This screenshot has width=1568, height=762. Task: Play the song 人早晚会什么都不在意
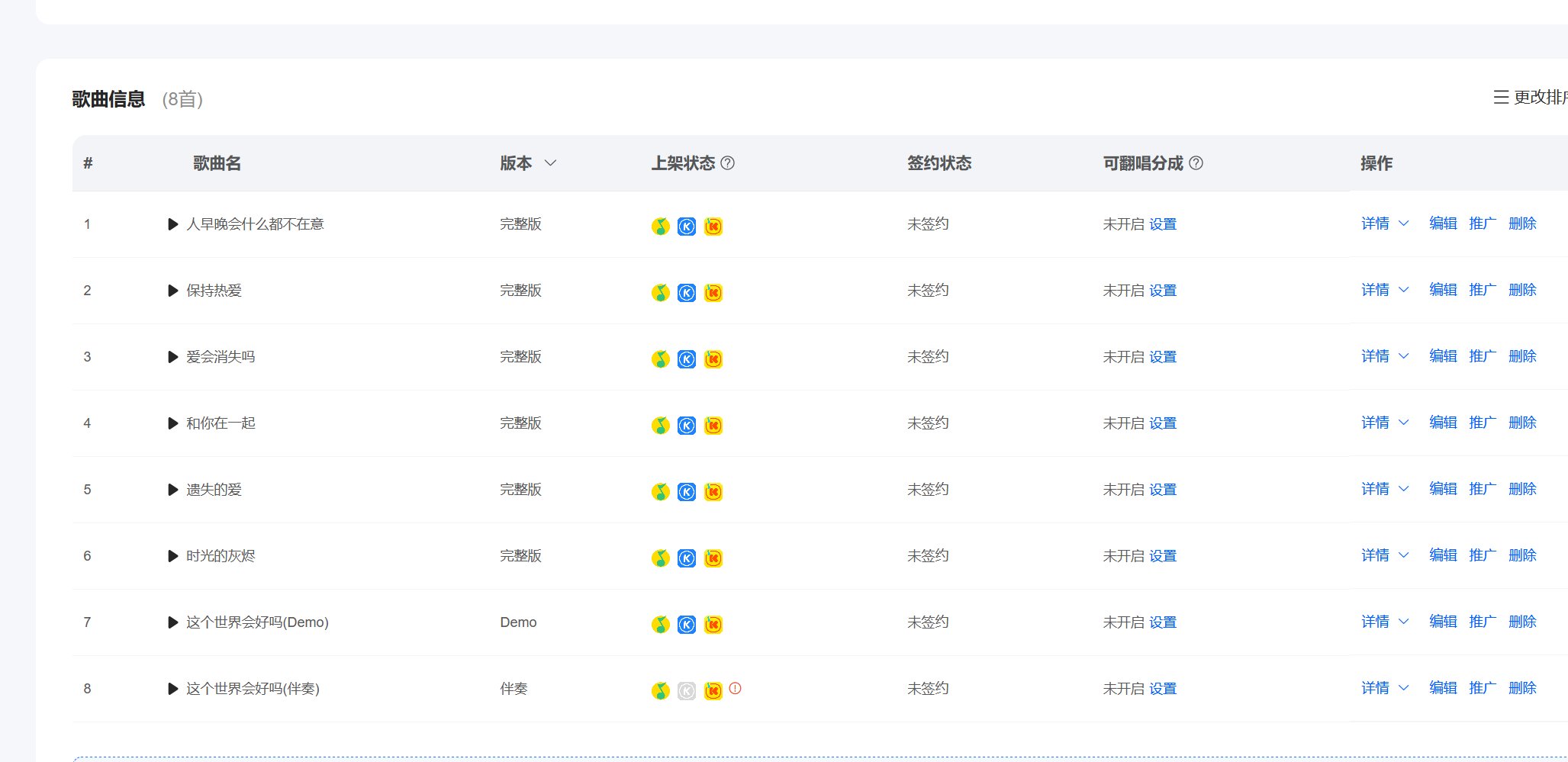(172, 224)
